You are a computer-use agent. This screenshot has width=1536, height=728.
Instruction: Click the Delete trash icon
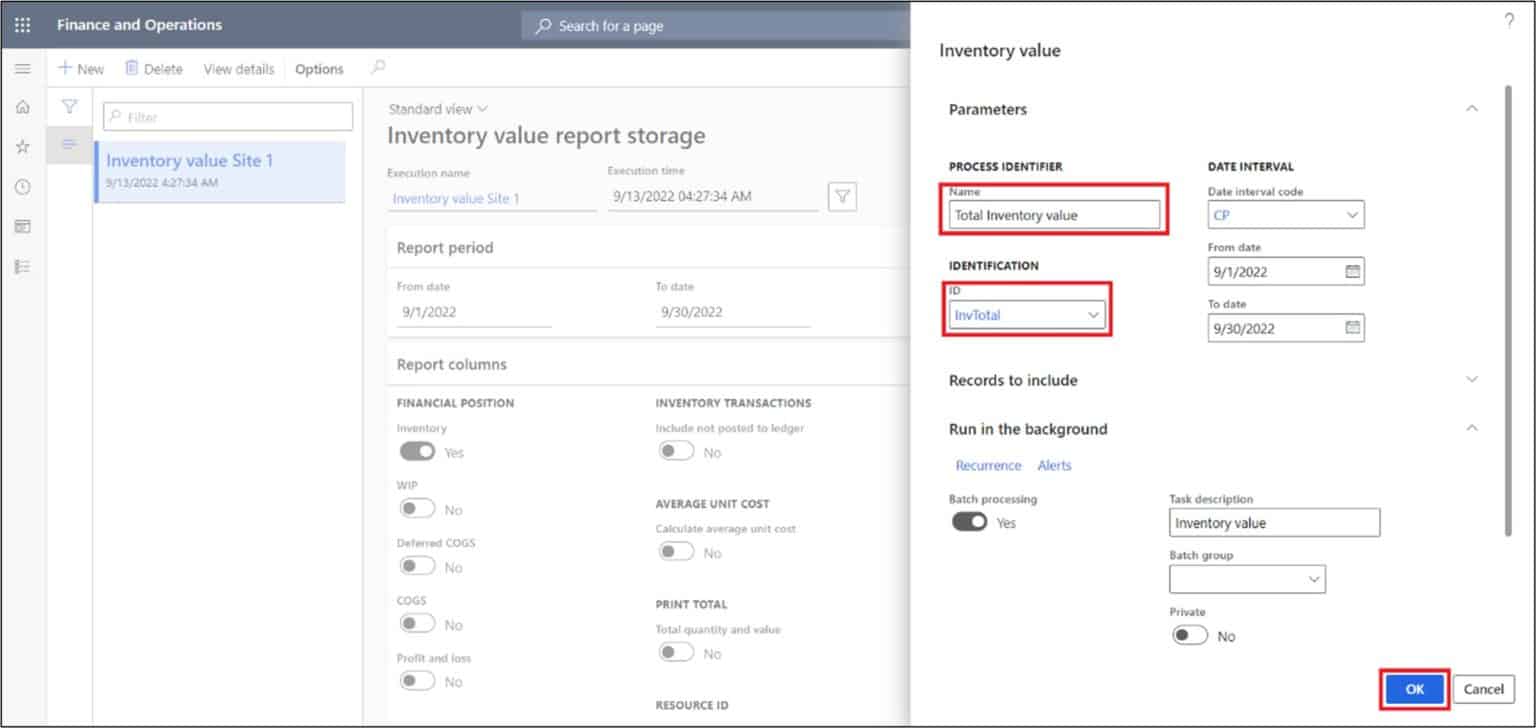tap(133, 68)
